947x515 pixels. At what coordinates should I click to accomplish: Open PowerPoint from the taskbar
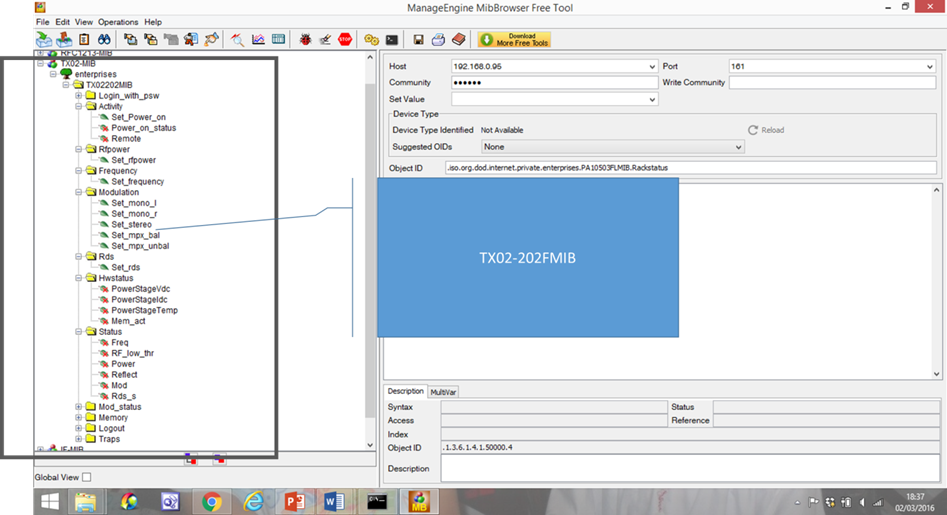click(294, 502)
